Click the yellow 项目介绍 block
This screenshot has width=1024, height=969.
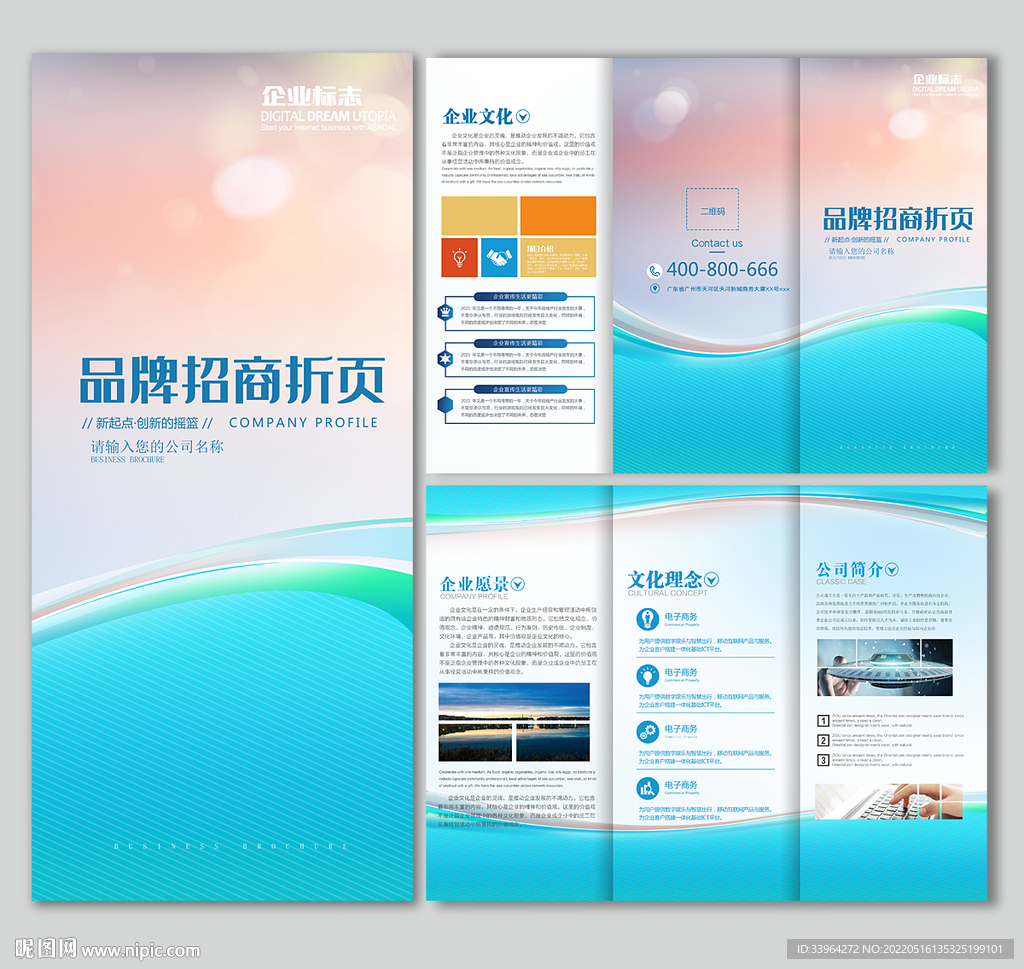(558, 257)
